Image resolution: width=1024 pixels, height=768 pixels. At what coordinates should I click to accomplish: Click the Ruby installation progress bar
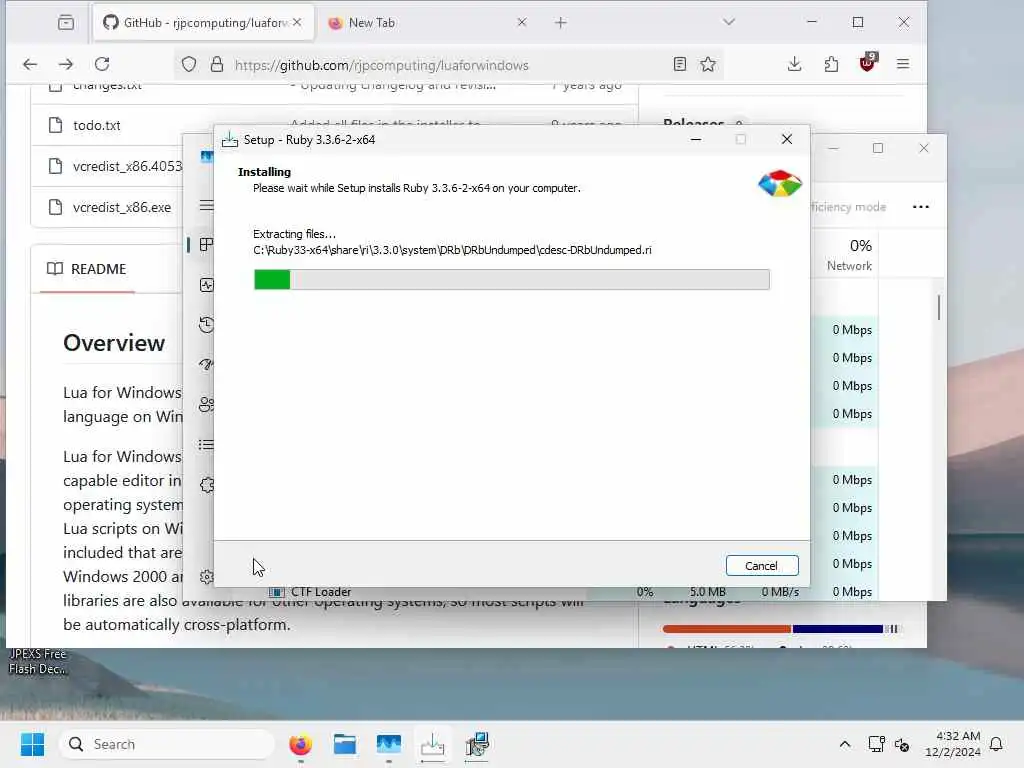pyautogui.click(x=511, y=280)
